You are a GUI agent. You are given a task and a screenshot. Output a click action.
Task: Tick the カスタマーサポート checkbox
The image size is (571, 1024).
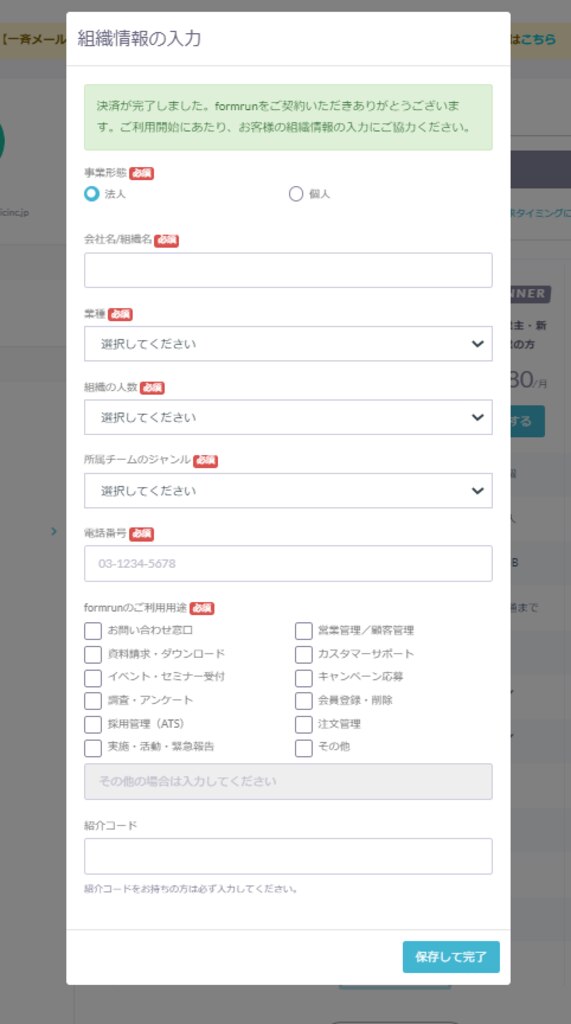coord(303,654)
